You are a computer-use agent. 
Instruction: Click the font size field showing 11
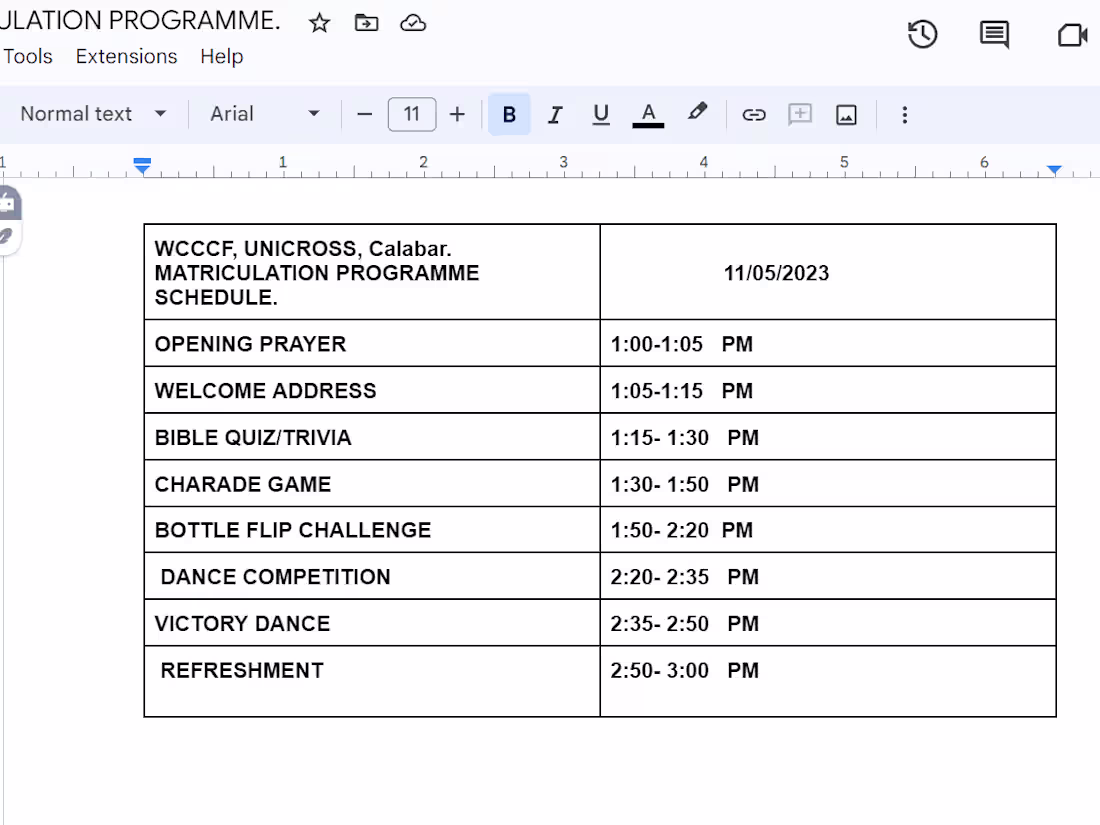(x=412, y=114)
